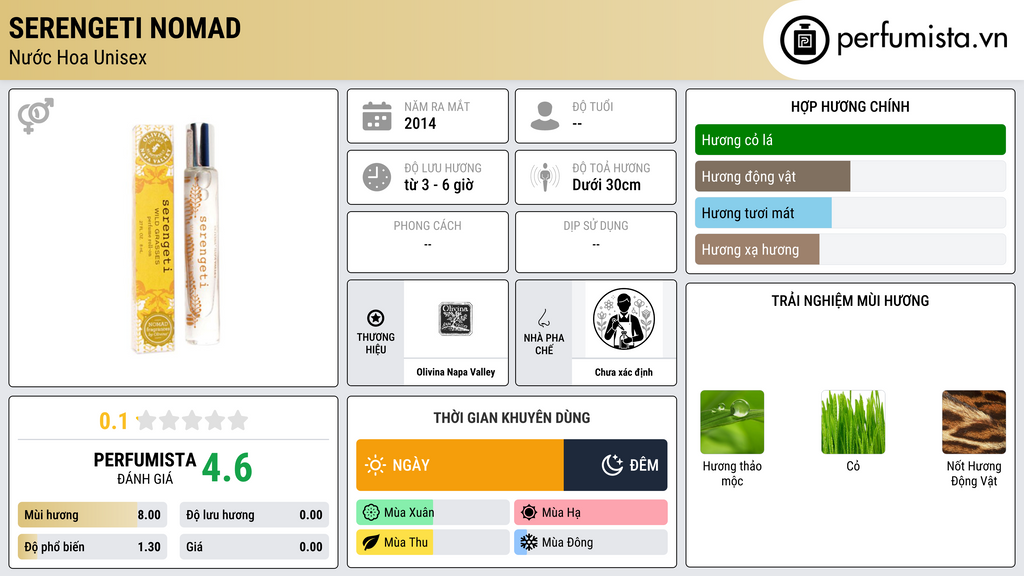Click the moon icon next to Đêm
This screenshot has width=1024, height=576.
(x=612, y=465)
